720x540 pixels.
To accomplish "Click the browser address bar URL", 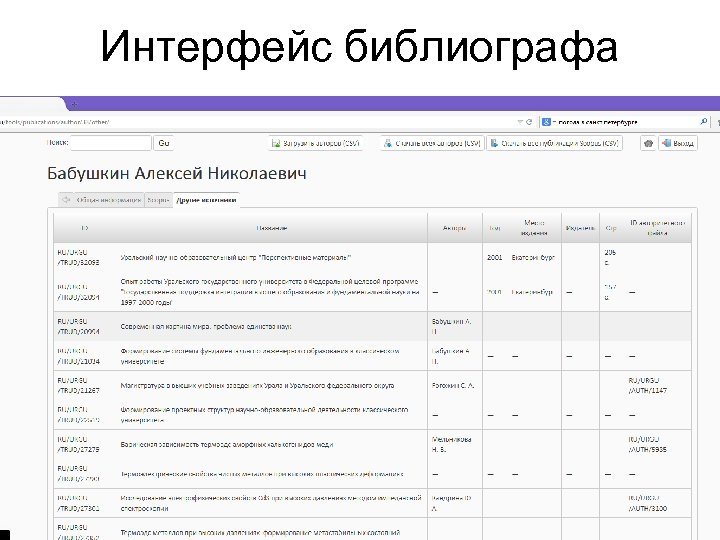I will pos(55,122).
